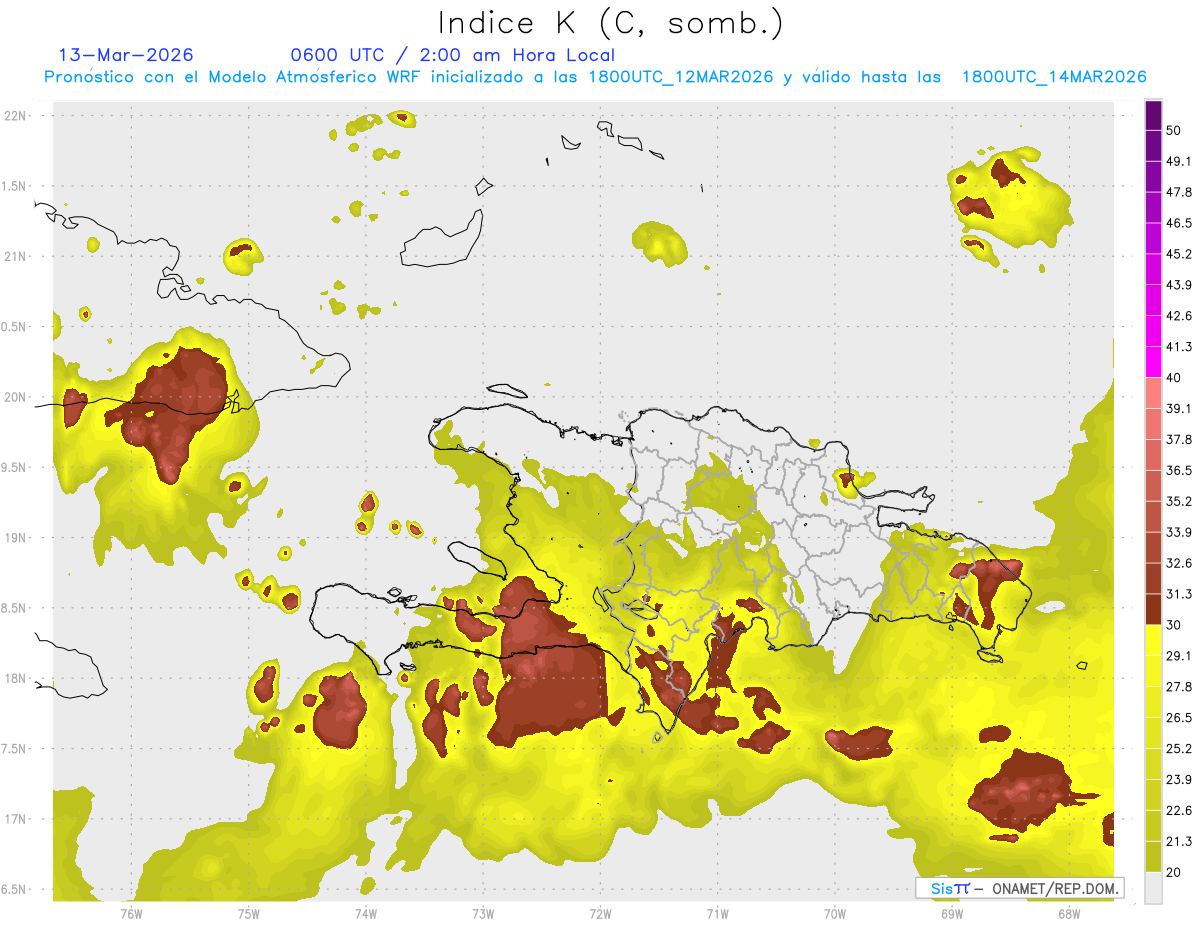
Task: Click longitude axis label "71W"
Action: click(x=717, y=914)
